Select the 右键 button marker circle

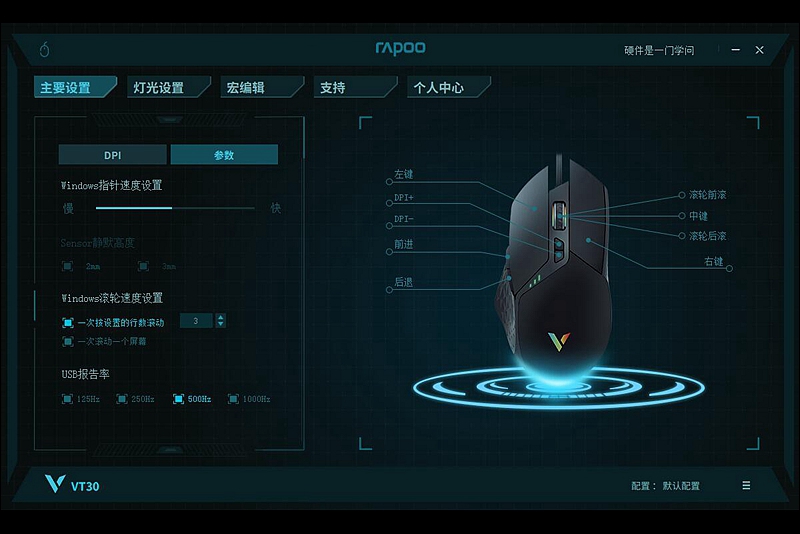point(729,268)
